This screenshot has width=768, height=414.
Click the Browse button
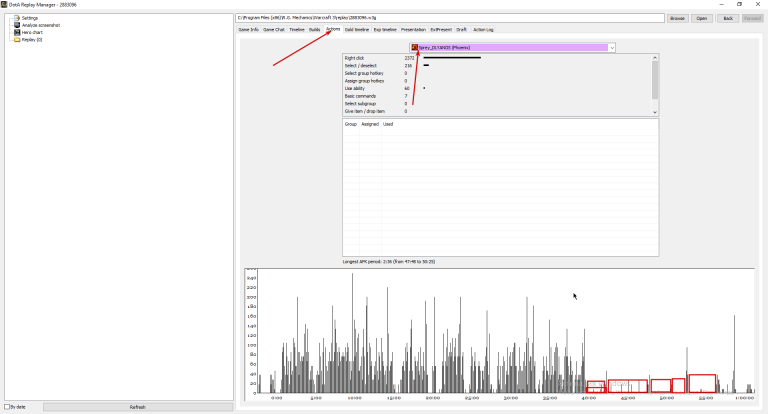(x=677, y=18)
